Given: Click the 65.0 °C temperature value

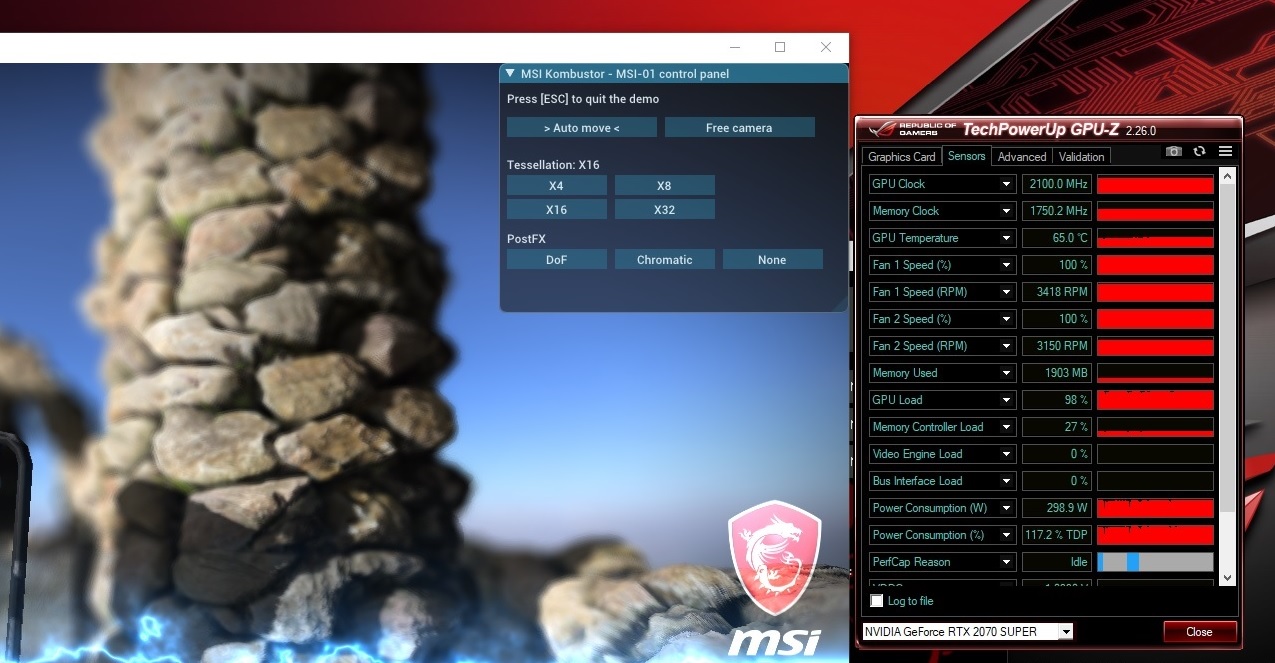Looking at the screenshot, I should click(1056, 238).
